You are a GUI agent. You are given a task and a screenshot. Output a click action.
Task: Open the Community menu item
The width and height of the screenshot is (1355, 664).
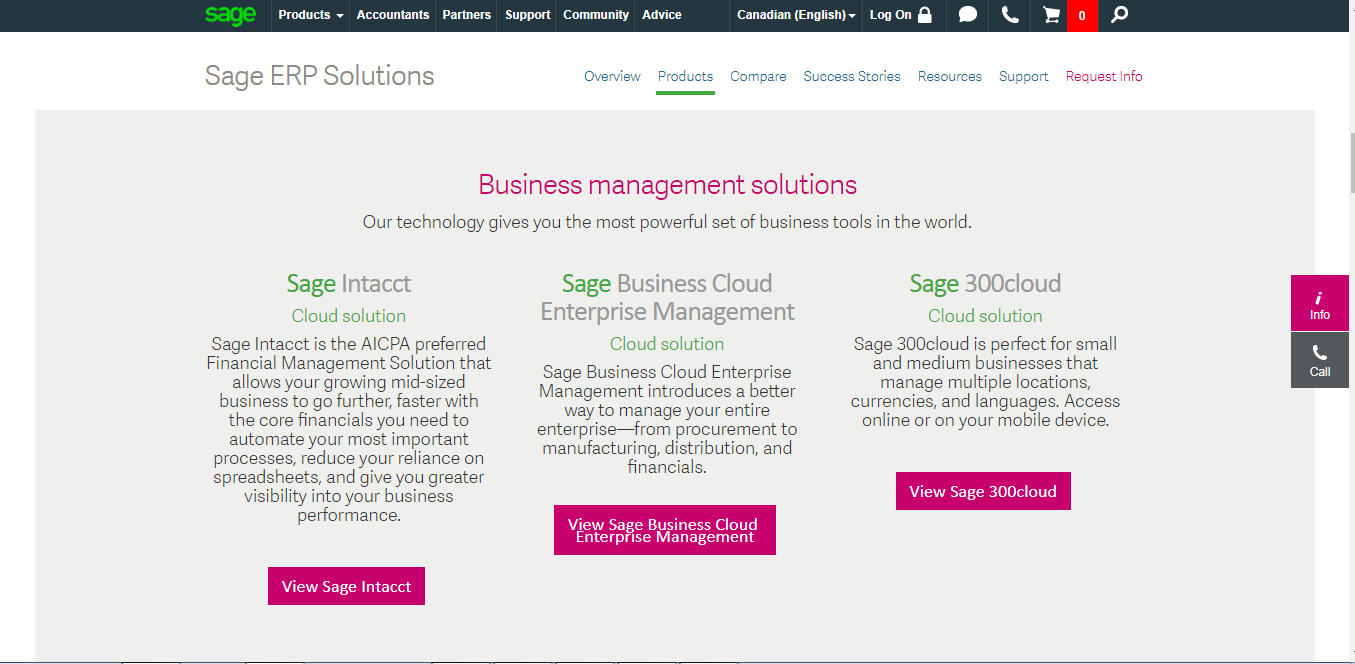click(x=595, y=15)
